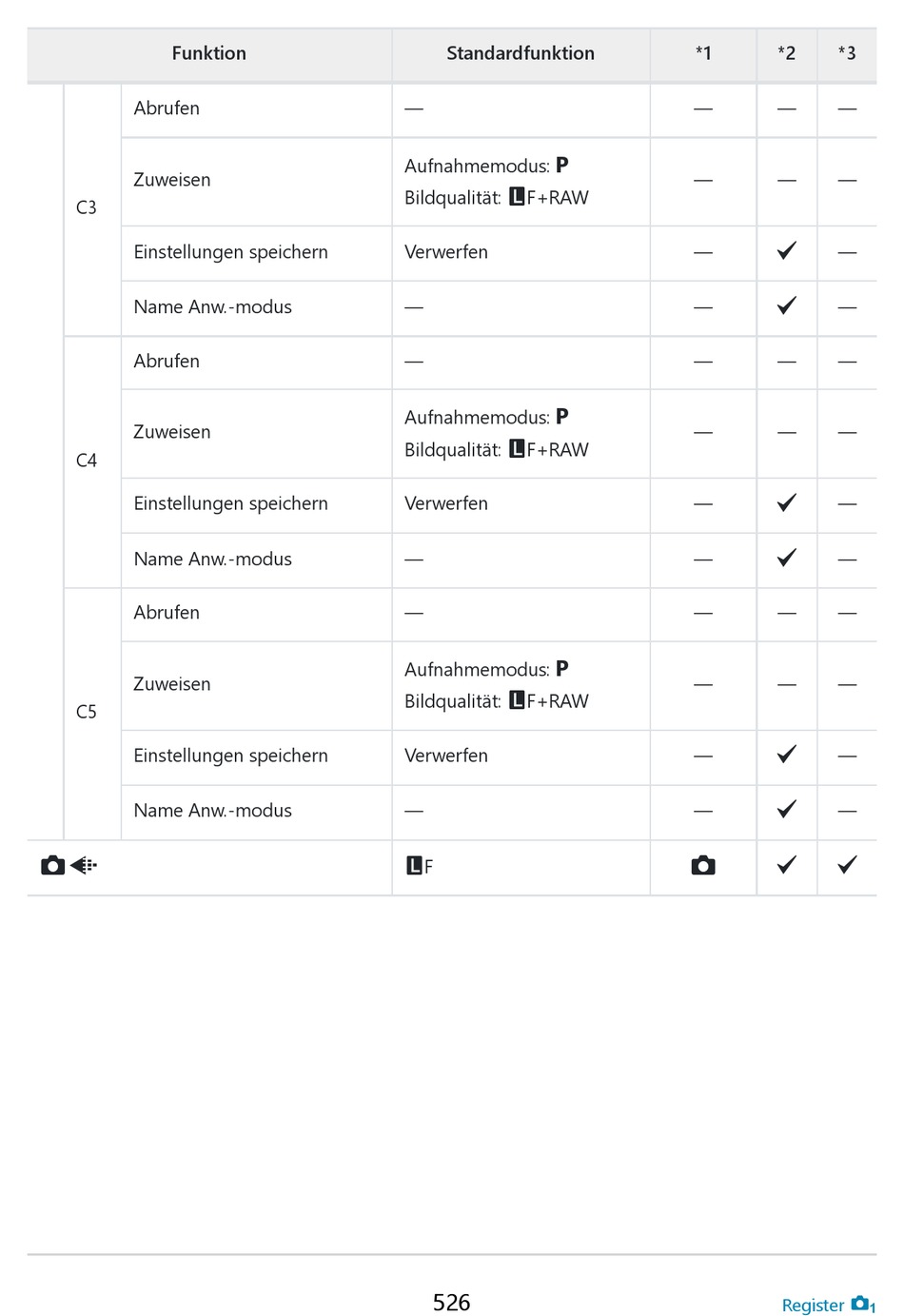The image size is (904, 1316).
Task: Click the L icon in C3's Bildqualität value
Action: [x=517, y=197]
